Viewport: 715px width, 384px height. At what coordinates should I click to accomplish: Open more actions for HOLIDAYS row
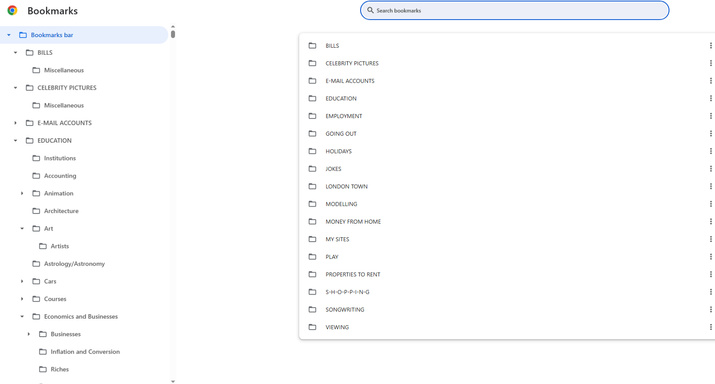(x=710, y=151)
